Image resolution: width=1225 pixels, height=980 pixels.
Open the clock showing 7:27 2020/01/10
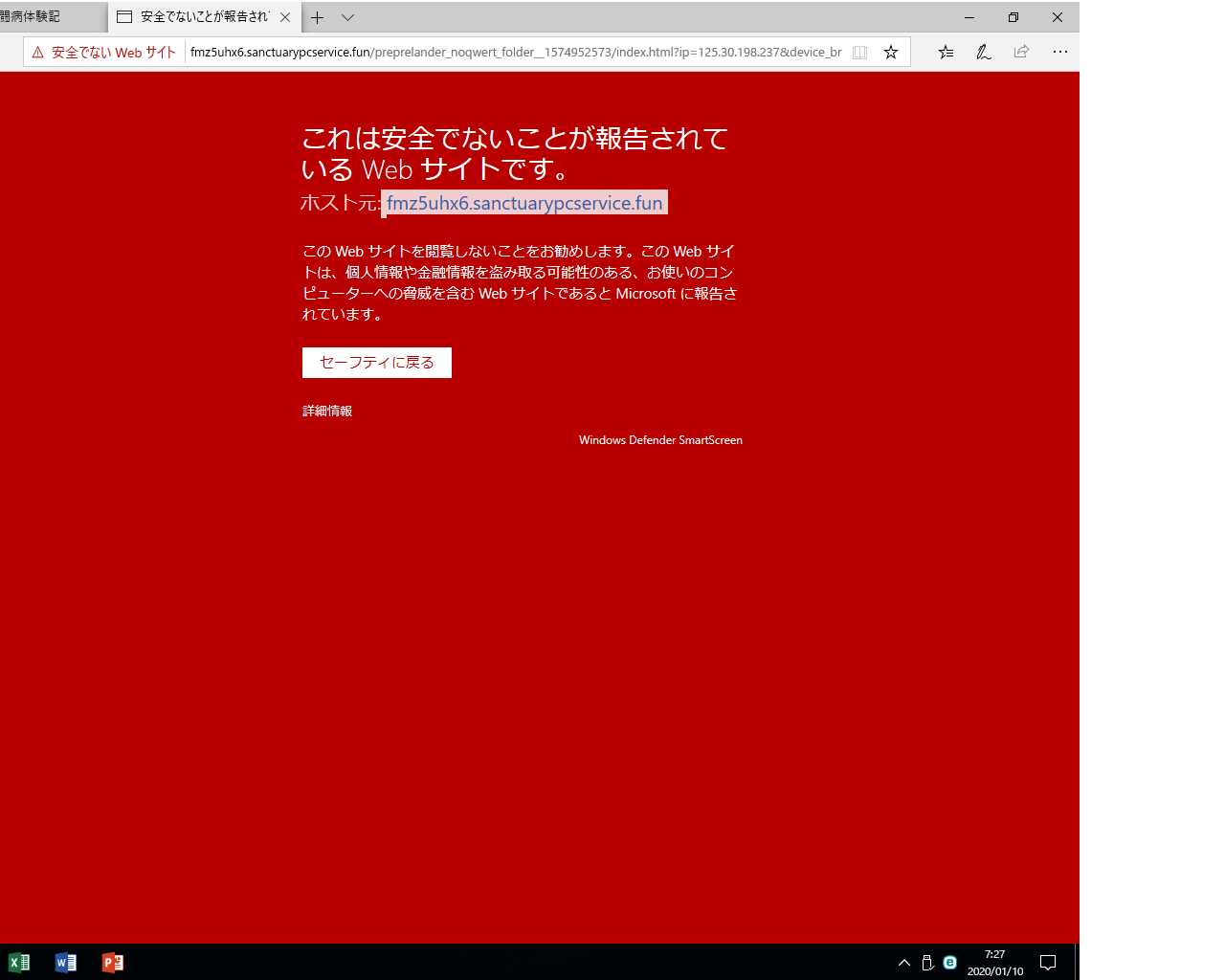[x=994, y=963]
